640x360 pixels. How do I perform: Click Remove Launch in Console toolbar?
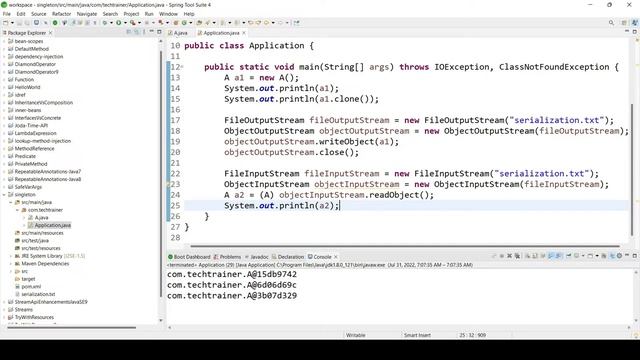(509, 256)
